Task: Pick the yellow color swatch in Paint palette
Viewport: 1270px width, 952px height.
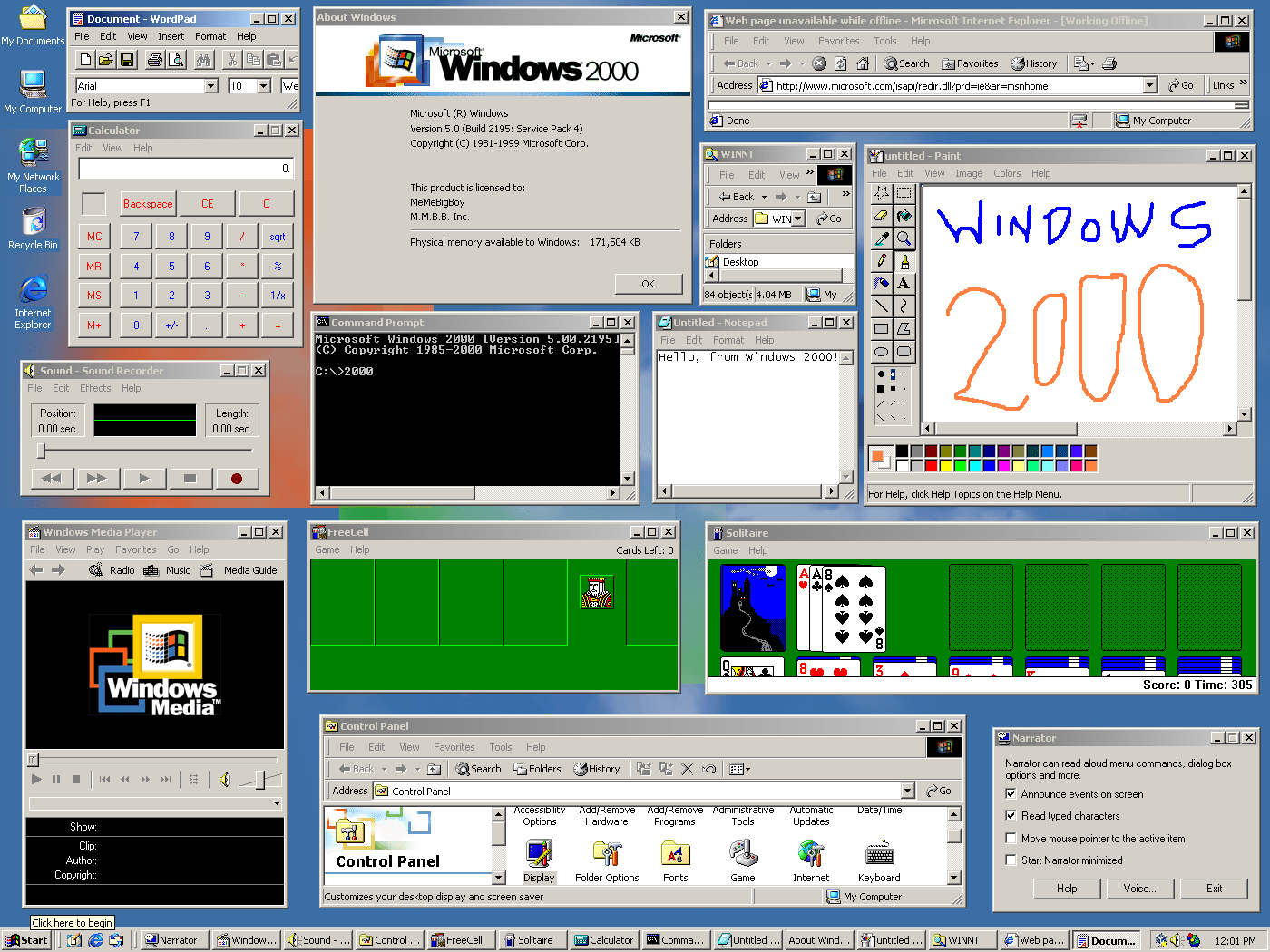Action: [945, 465]
